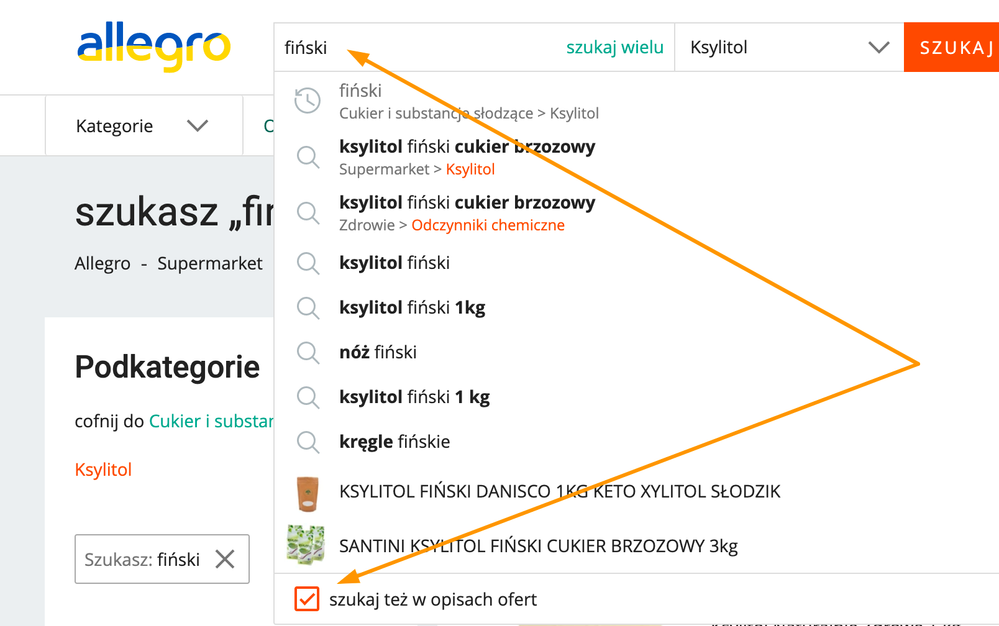Select the Ksylitol subcategory link
Image resolution: width=999 pixels, height=626 pixels.
[103, 470]
